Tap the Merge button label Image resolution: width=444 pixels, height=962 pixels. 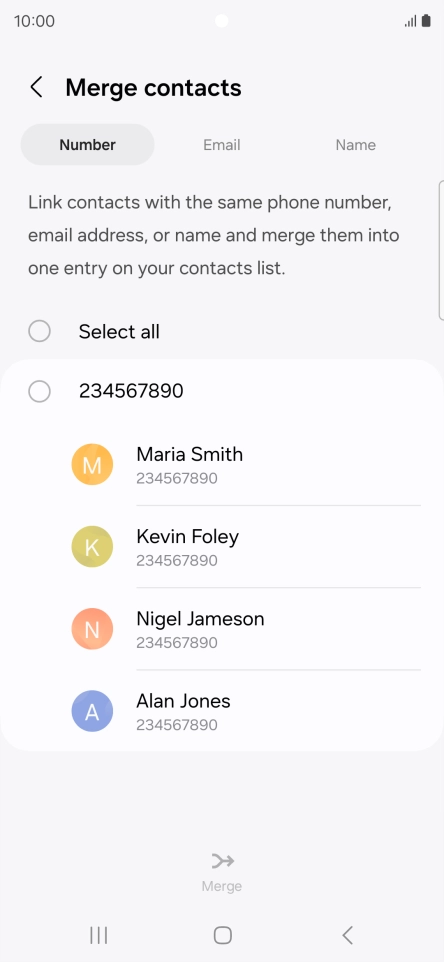[x=222, y=886]
